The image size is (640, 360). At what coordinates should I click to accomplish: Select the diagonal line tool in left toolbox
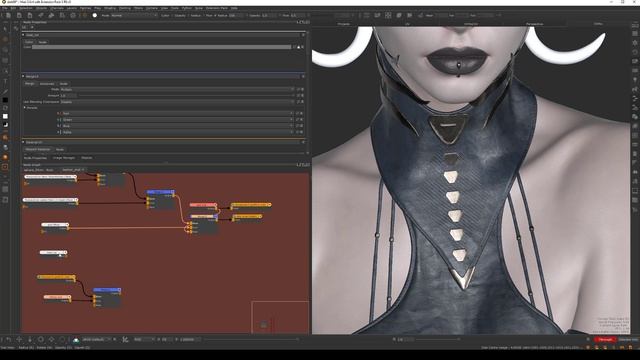(x=5, y=91)
